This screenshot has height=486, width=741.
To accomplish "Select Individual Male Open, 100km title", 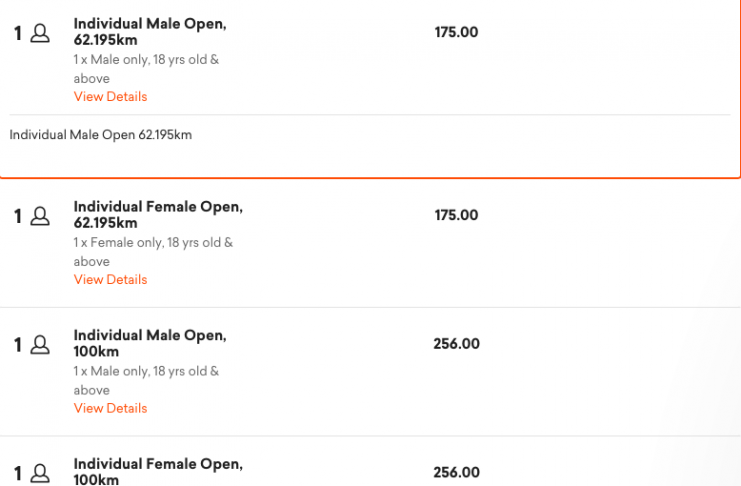I will [150, 343].
